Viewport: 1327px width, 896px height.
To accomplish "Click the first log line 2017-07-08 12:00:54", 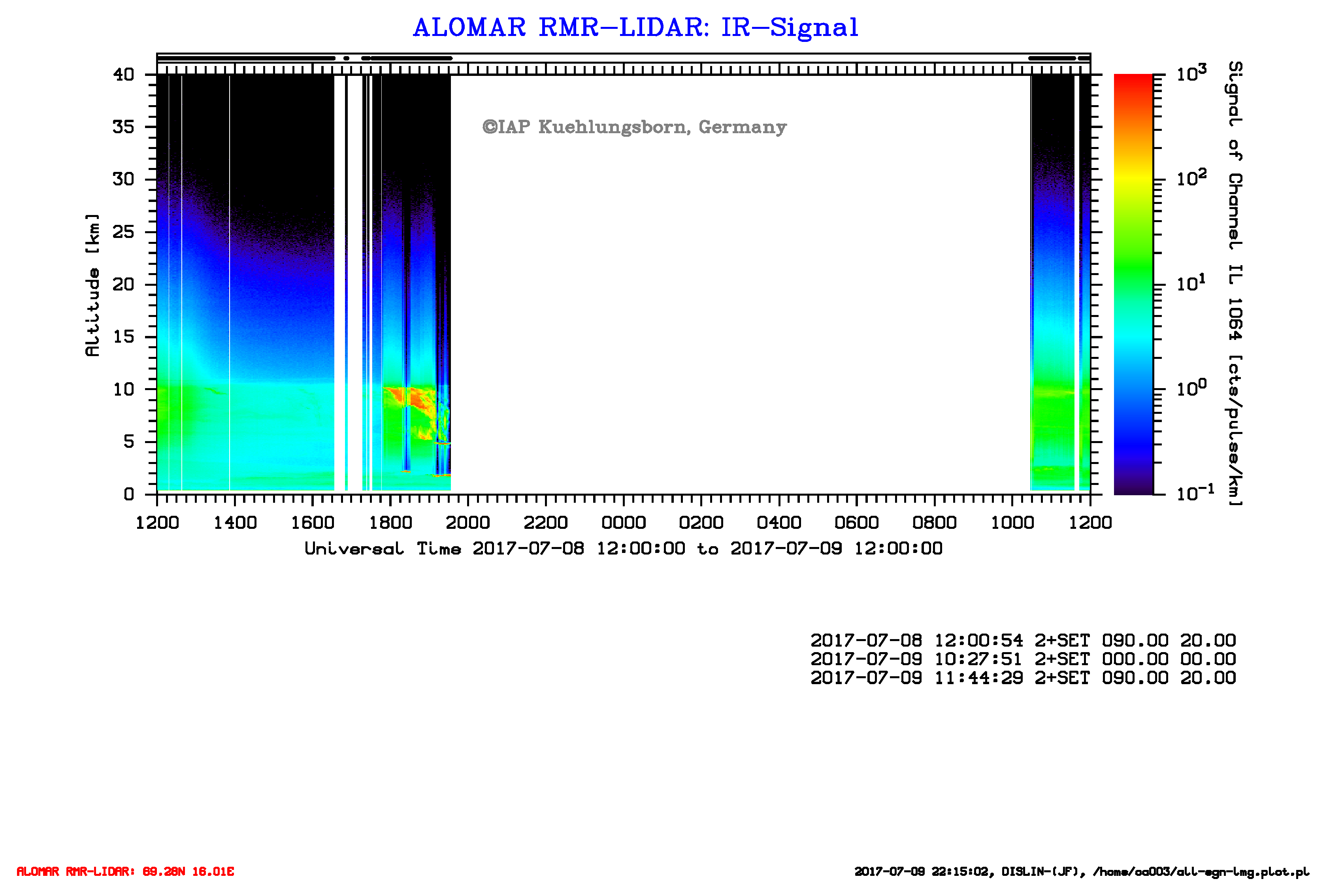I will pyautogui.click(x=1023, y=640).
